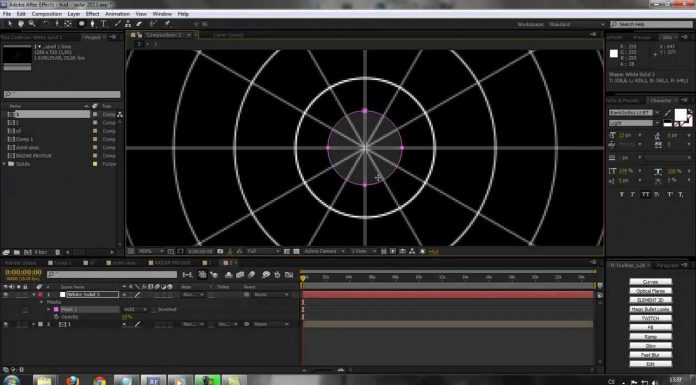Click the Curves button in toolbar panel

(x=650, y=282)
